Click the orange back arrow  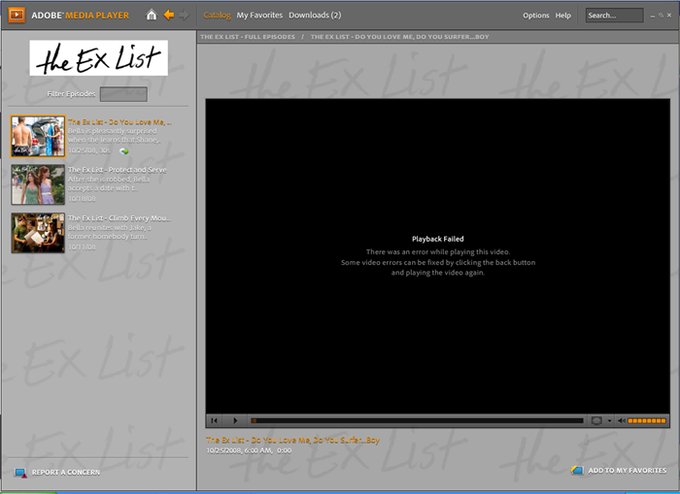[x=169, y=15]
